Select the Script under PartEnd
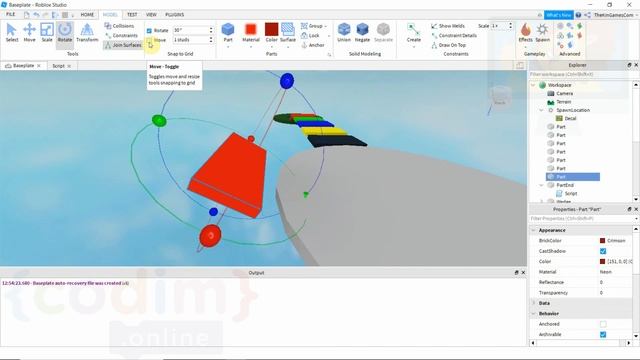This screenshot has height=360, width=640. pyautogui.click(x=571, y=193)
